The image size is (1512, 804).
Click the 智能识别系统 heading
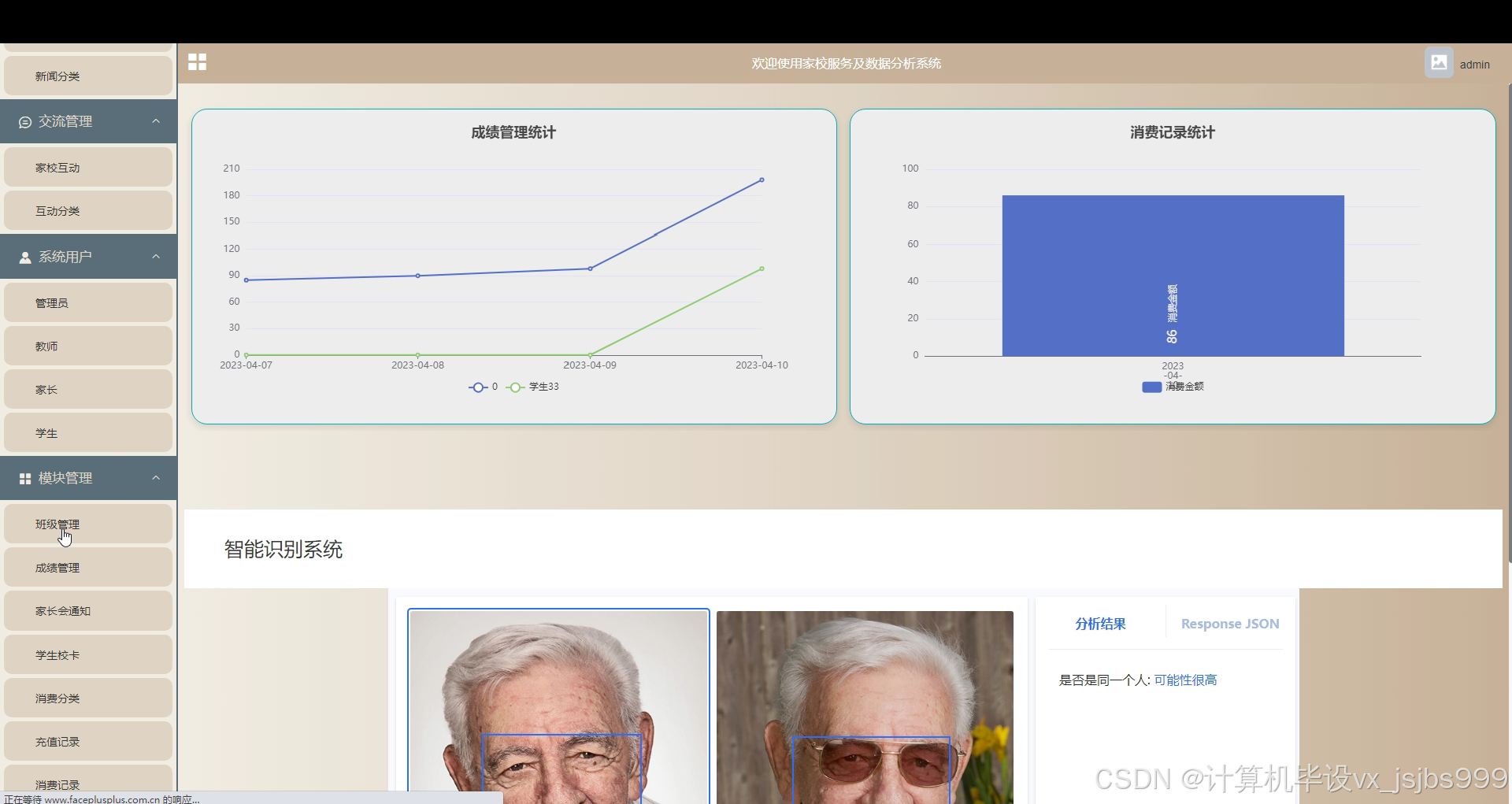click(283, 549)
